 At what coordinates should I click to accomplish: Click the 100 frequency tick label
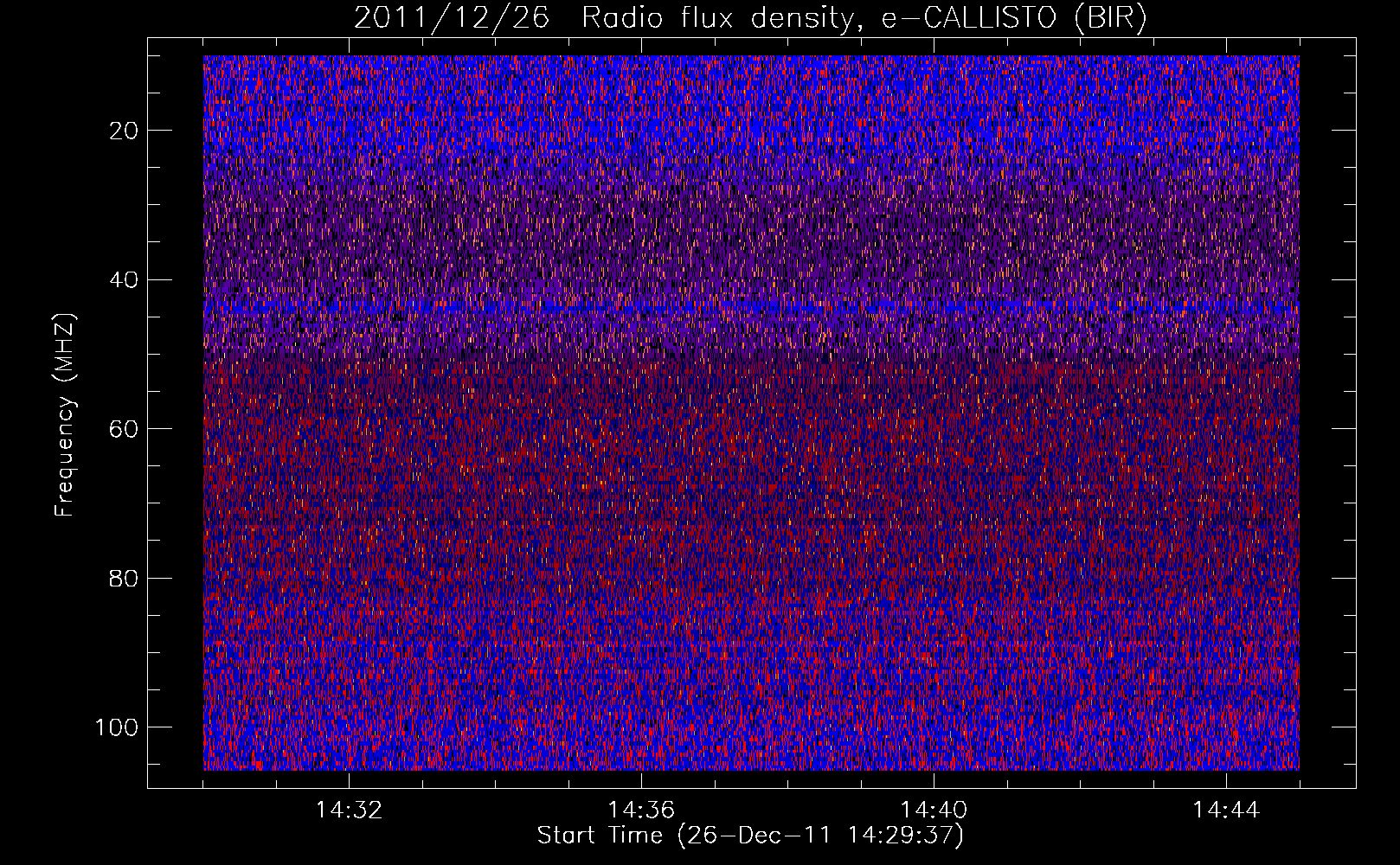pyautogui.click(x=118, y=727)
